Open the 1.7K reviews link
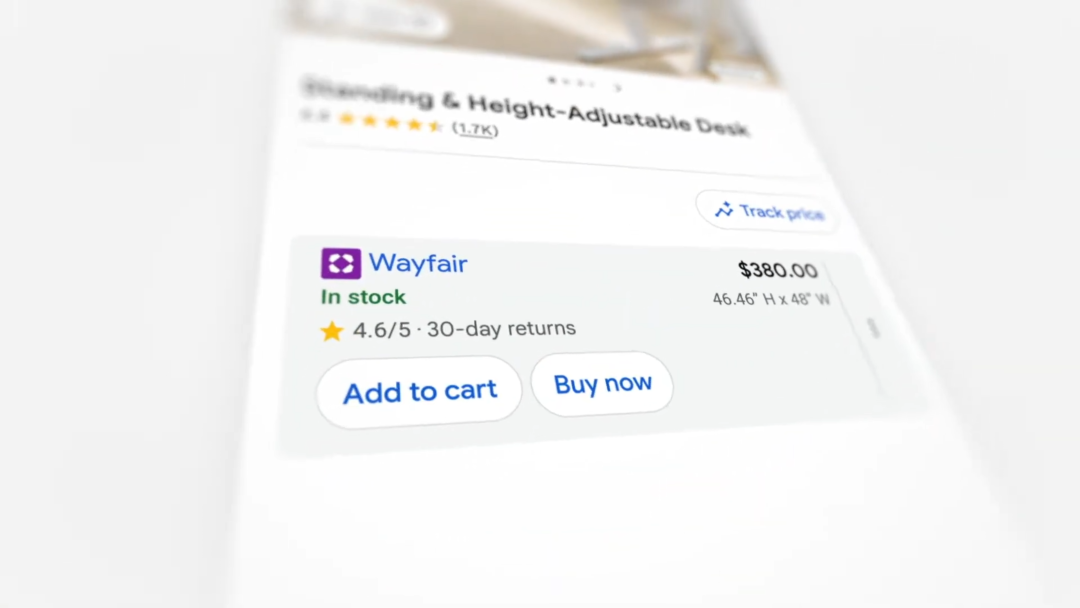Image resolution: width=1080 pixels, height=608 pixels. (475, 129)
